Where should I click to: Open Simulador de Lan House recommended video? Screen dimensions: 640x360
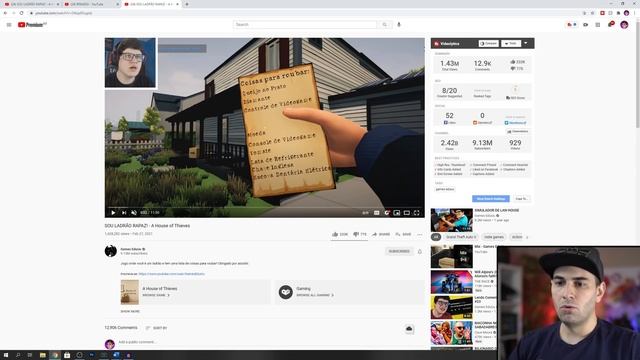[x=451, y=220]
